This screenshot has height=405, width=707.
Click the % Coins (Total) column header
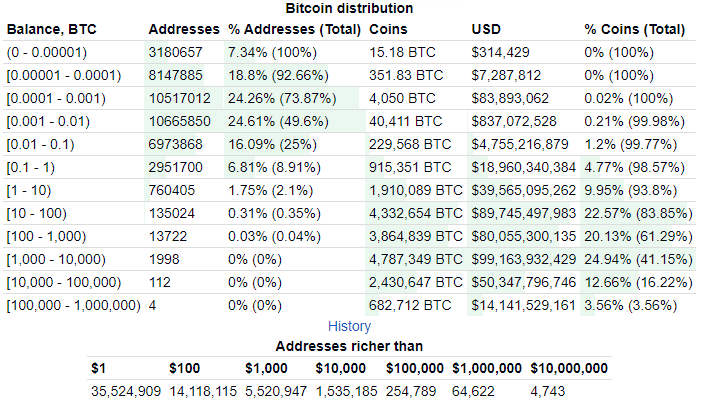[x=635, y=28]
